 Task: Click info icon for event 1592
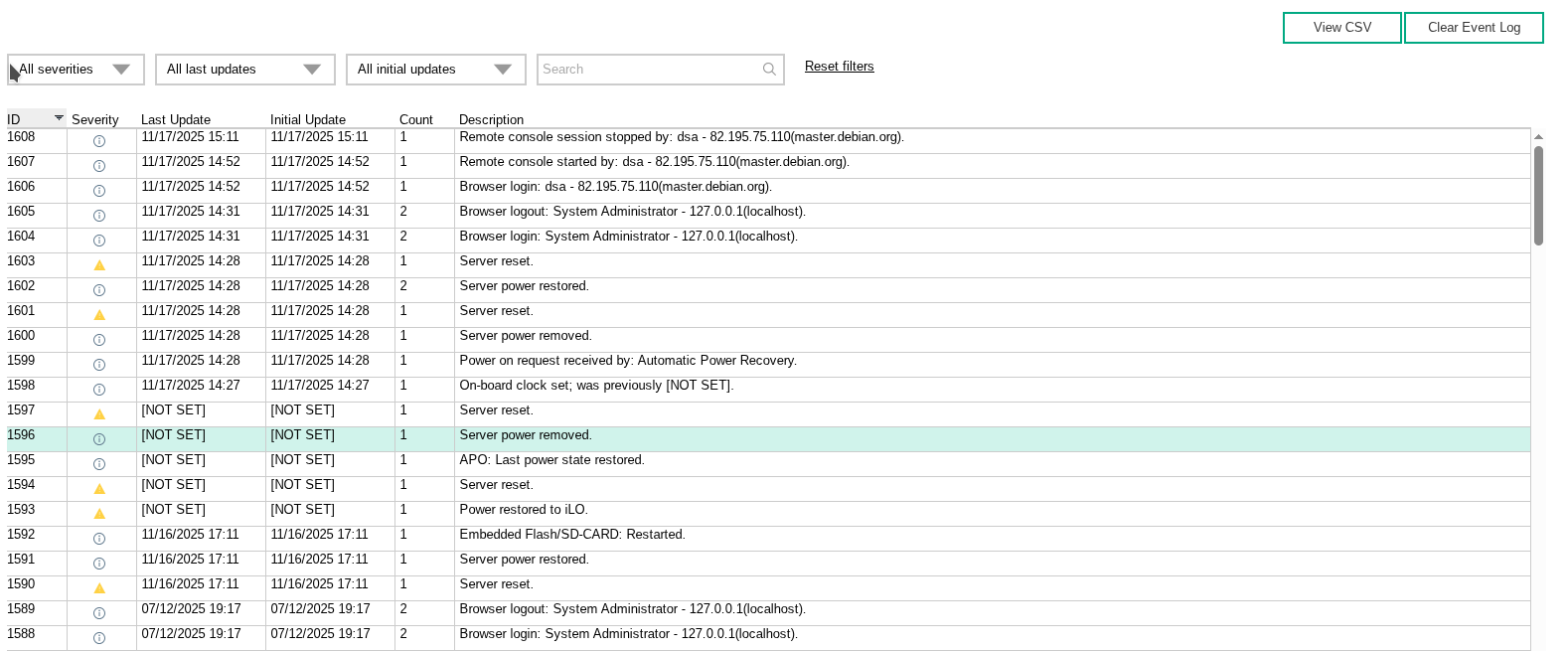pos(99,539)
